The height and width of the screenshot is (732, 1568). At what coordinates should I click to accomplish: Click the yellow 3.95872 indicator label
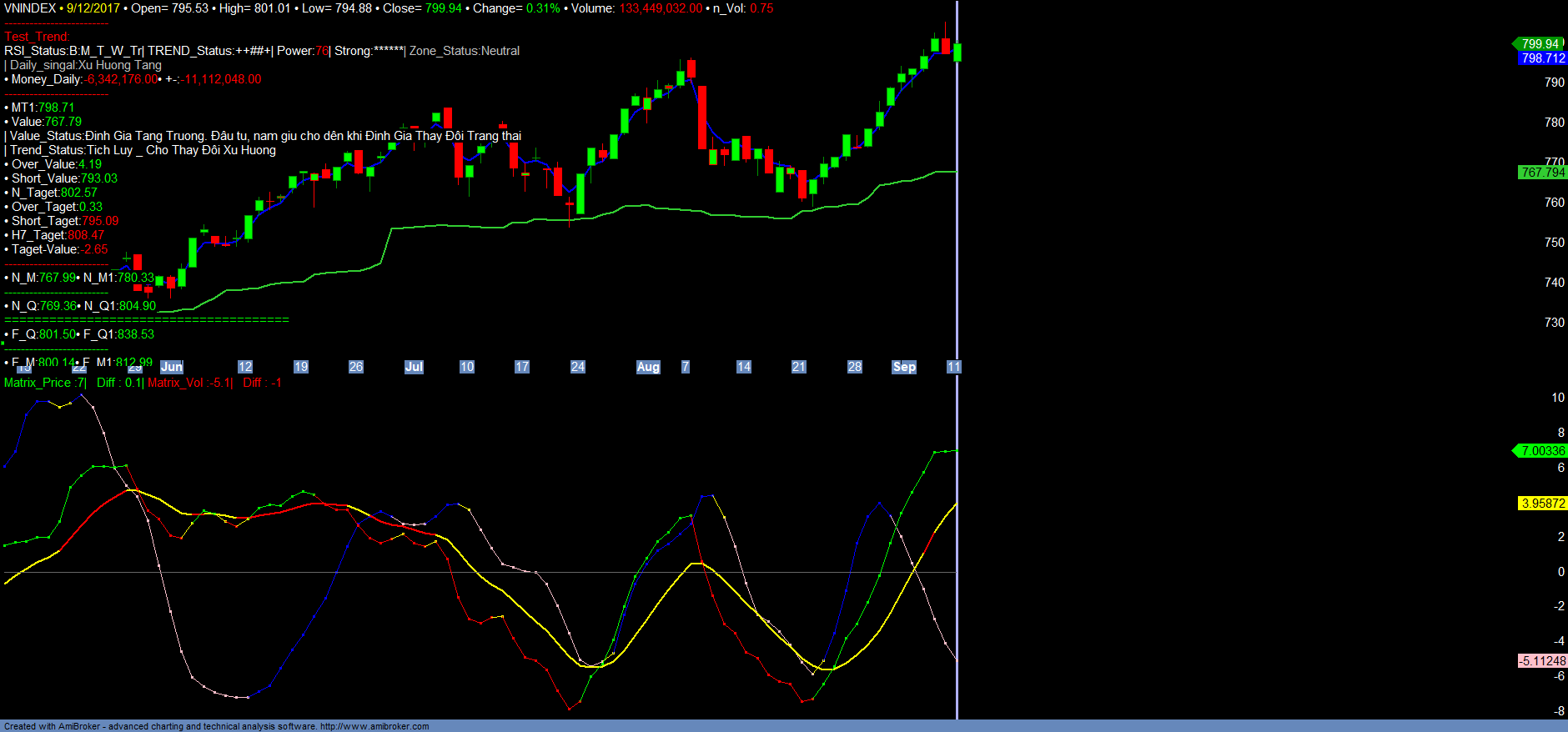[x=1542, y=504]
